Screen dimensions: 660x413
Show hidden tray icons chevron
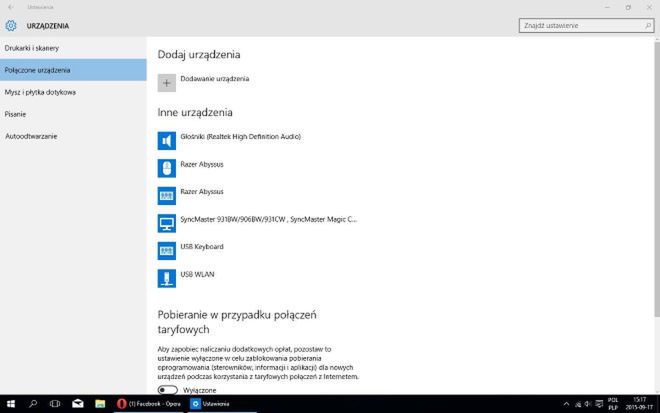click(567, 404)
